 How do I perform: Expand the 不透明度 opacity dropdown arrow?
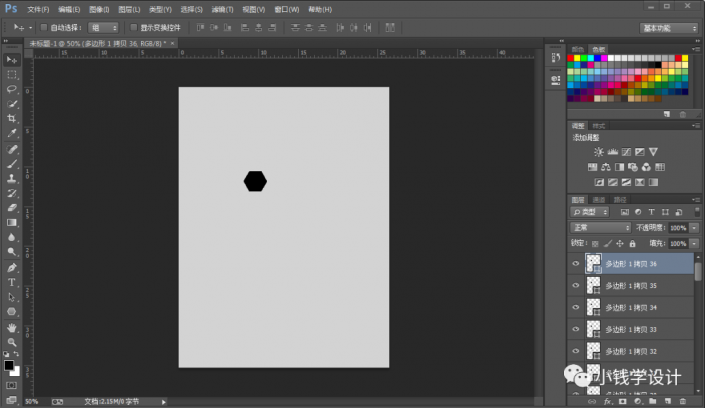click(694, 228)
